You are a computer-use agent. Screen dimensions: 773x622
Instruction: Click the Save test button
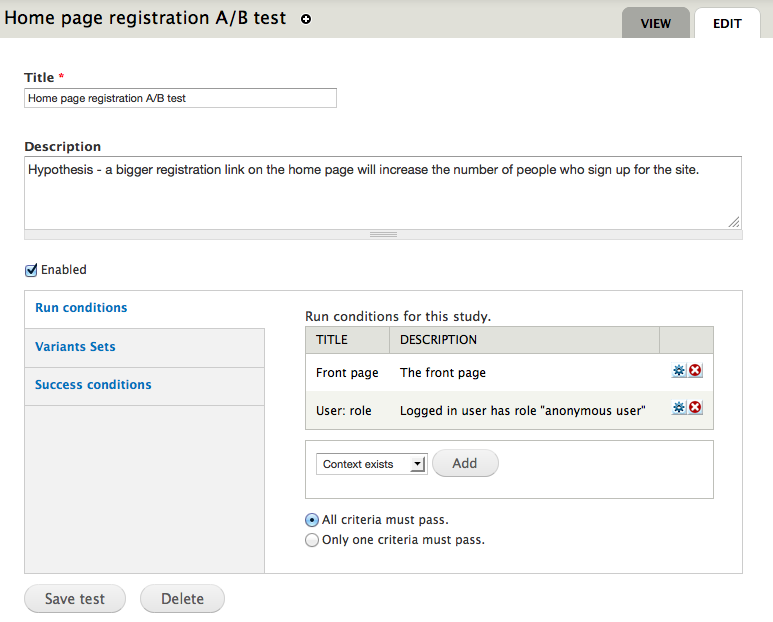(x=75, y=599)
